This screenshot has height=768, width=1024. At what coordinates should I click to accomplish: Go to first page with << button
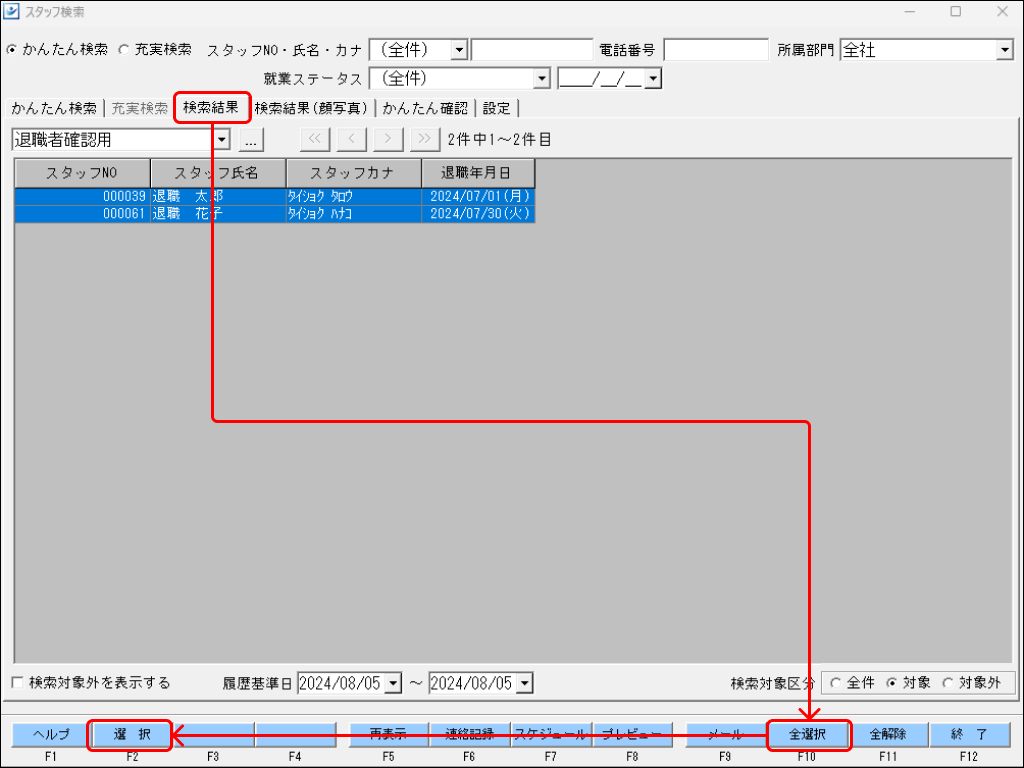(315, 139)
